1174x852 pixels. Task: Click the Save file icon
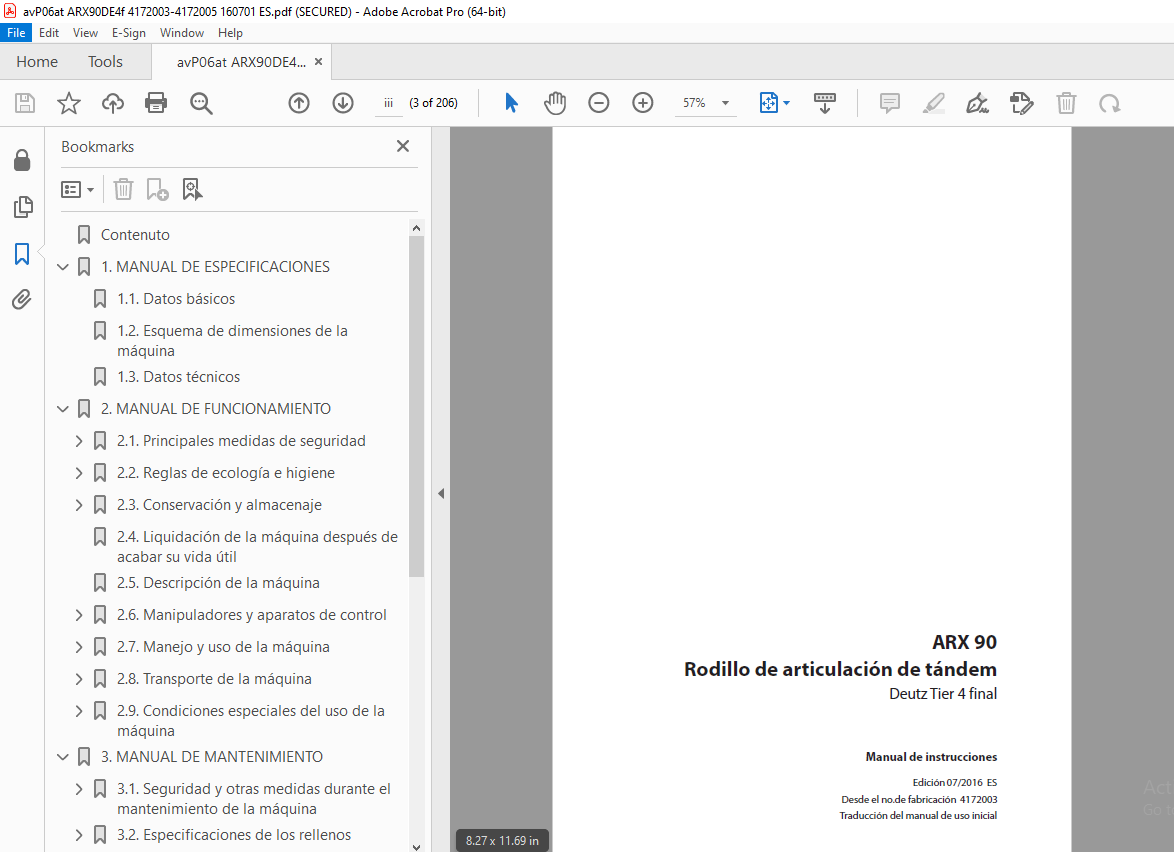(25, 103)
